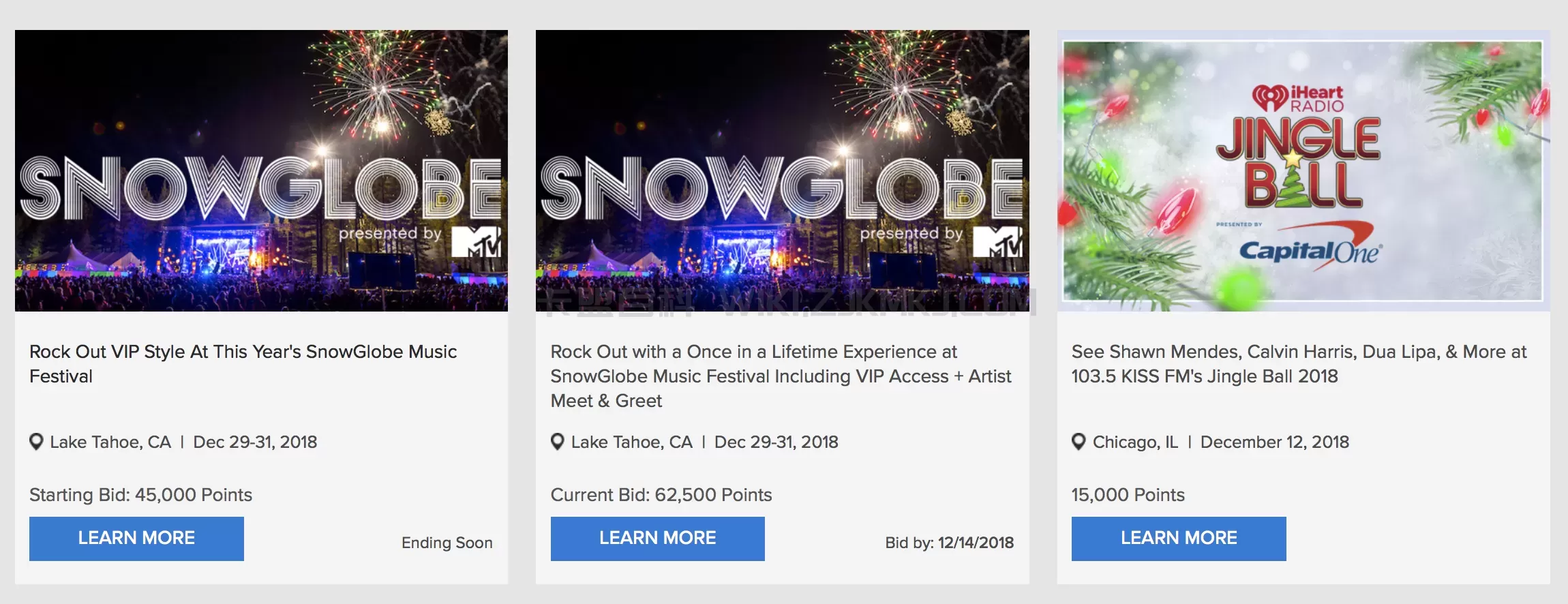Click the "Bid by: 12/14/2018" deadline text
Image resolution: width=1568 pixels, height=604 pixels.
click(949, 543)
